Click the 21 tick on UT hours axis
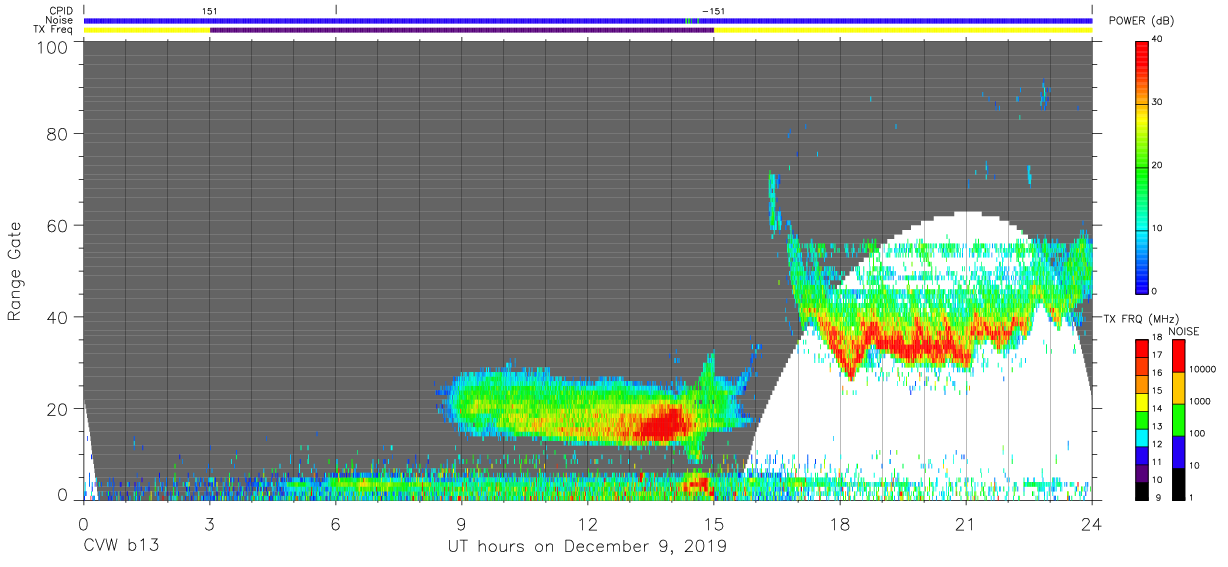1228x567 pixels. coord(966,522)
